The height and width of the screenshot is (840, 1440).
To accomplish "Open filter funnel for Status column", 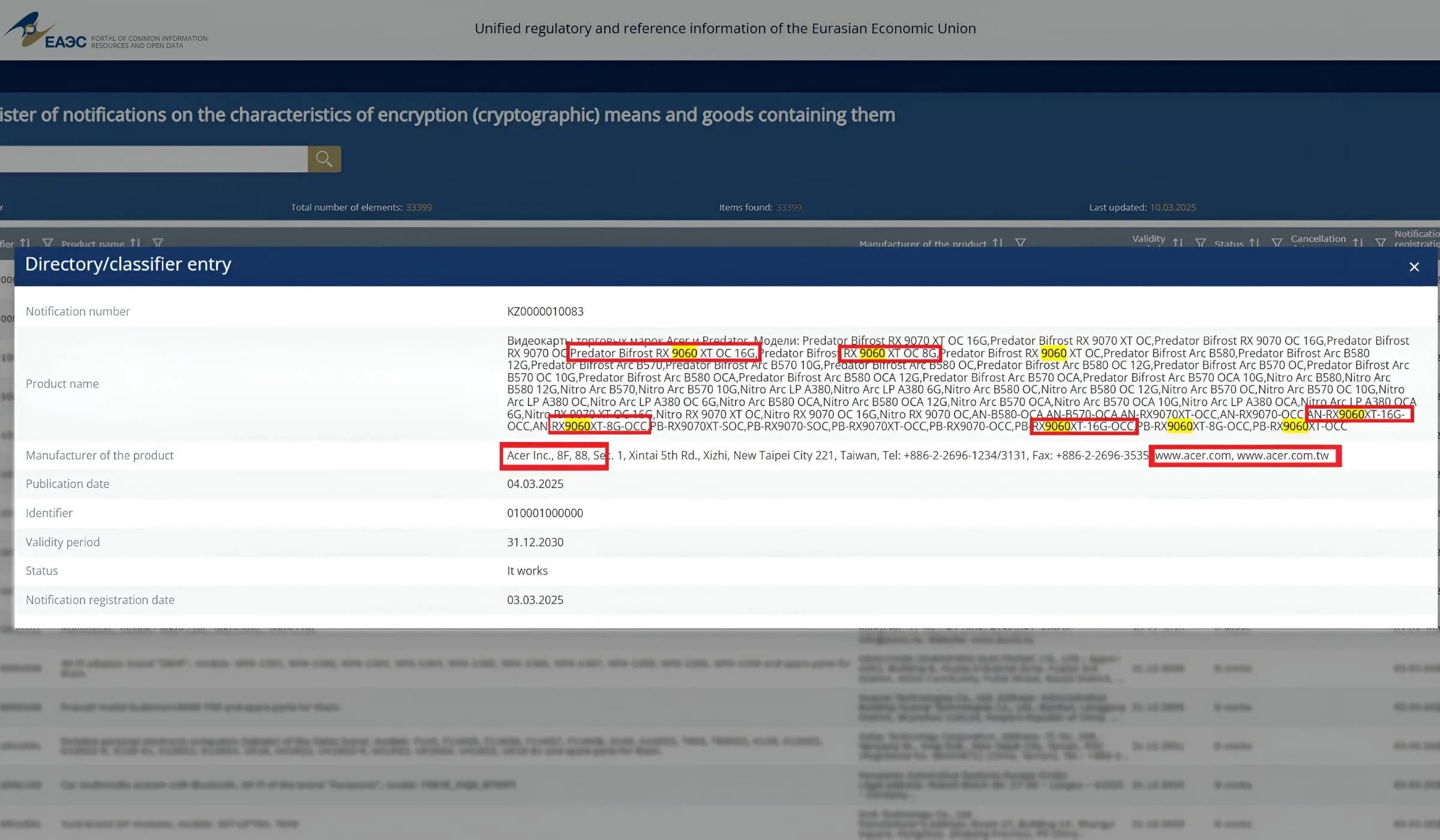I will point(1277,243).
